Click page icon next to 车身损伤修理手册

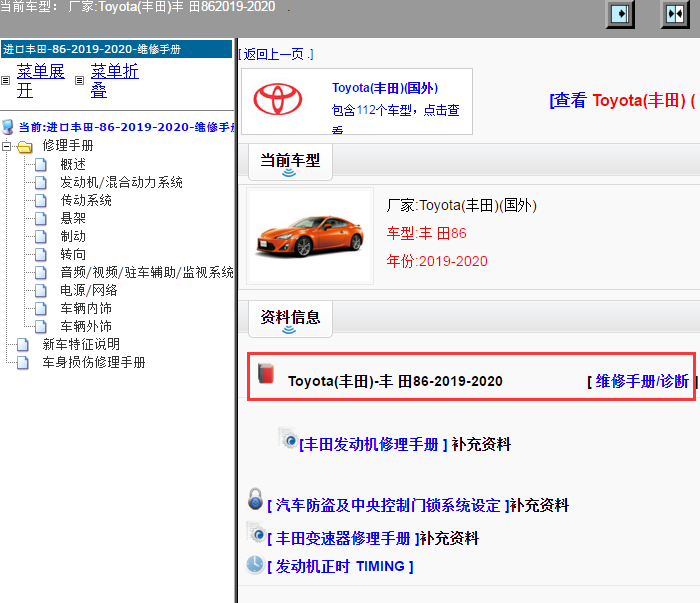point(23,362)
